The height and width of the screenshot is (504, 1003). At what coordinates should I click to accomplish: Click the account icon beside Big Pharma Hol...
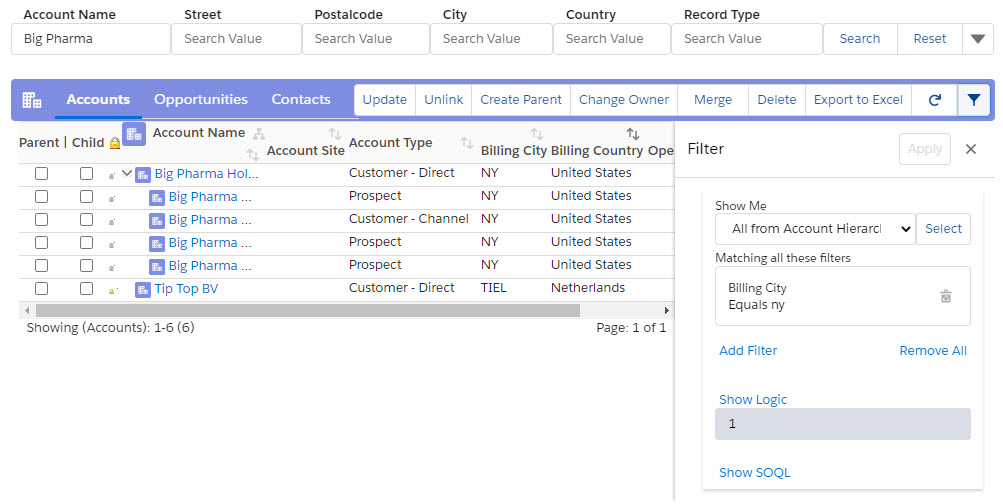point(143,175)
